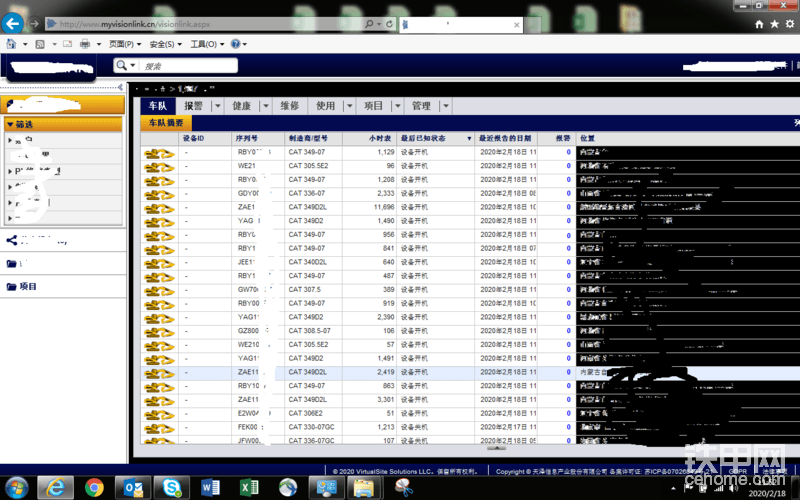The image size is (800, 500).
Task: Click excavator icon in the 11,696-hour row
Action: click(x=159, y=208)
